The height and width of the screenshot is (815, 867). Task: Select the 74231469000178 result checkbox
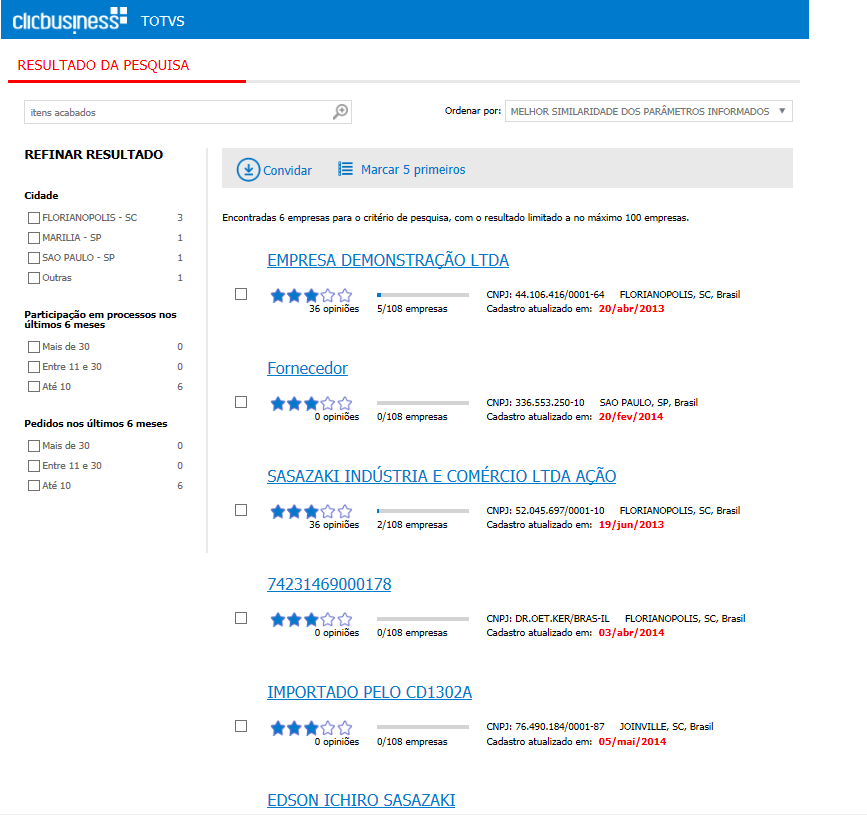[241, 618]
